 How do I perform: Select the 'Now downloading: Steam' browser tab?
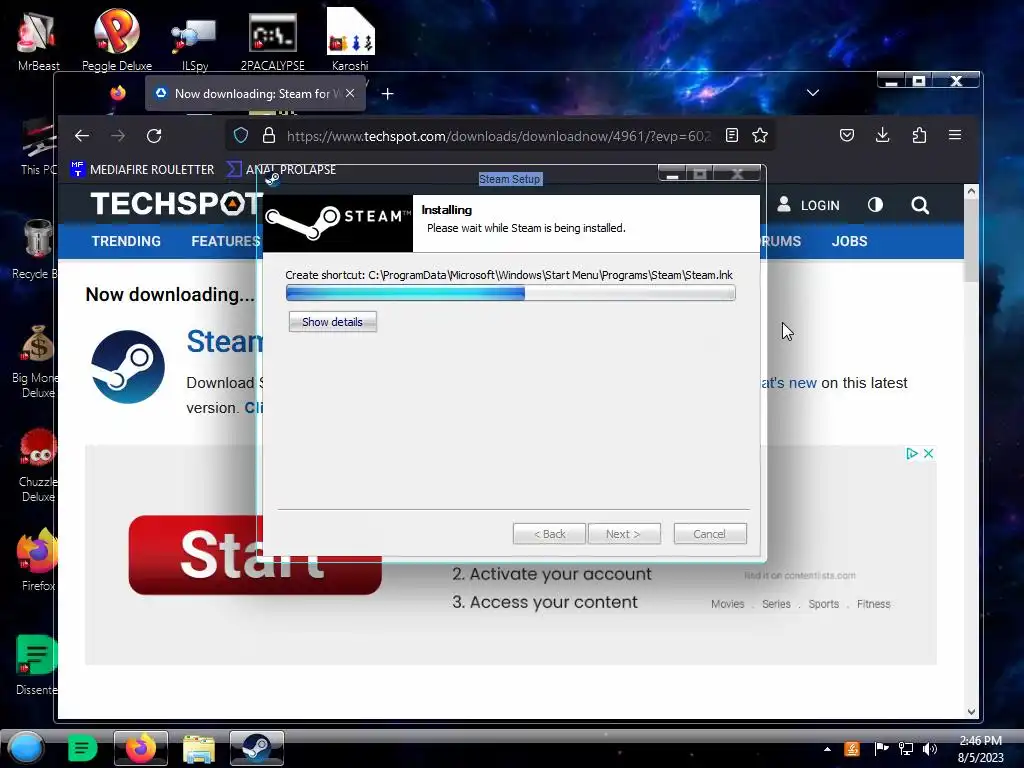point(255,93)
